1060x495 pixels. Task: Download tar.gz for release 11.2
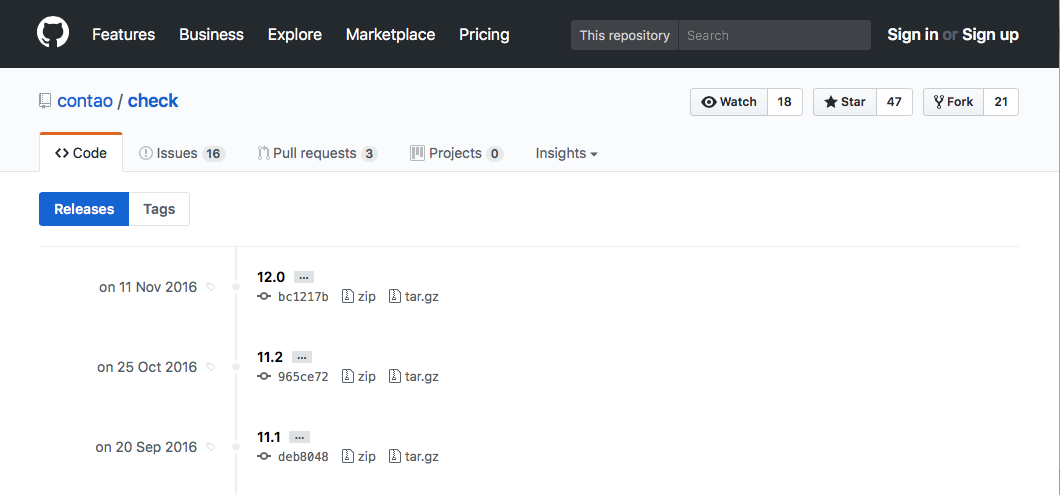(x=414, y=376)
